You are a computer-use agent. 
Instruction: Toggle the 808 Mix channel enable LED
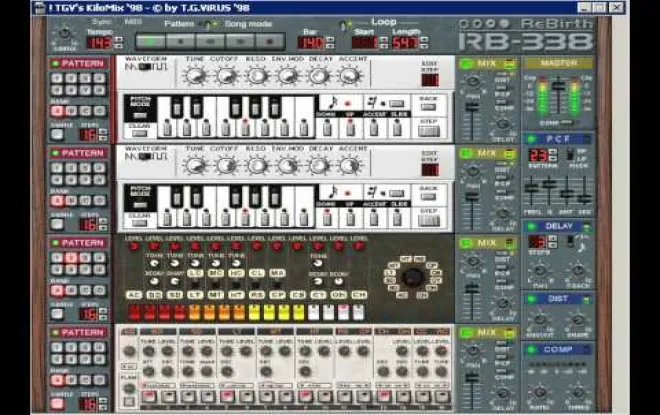coord(466,243)
